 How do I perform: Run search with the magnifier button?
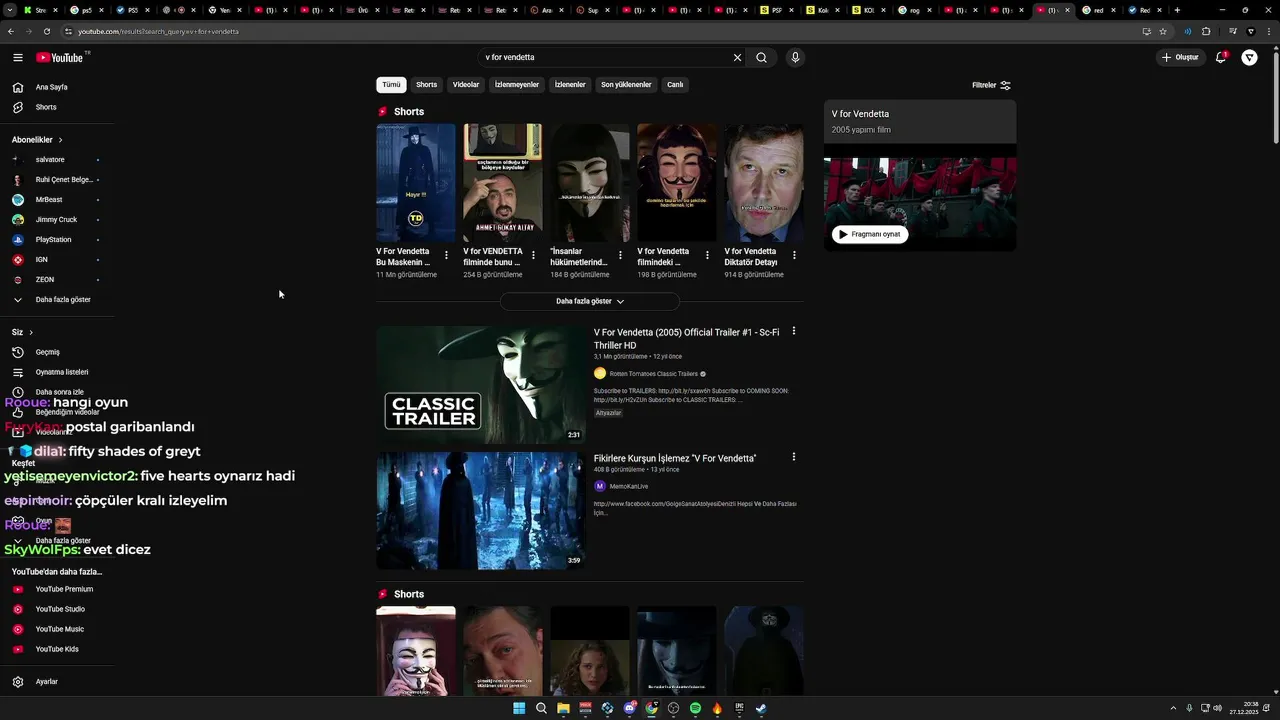[x=761, y=57]
